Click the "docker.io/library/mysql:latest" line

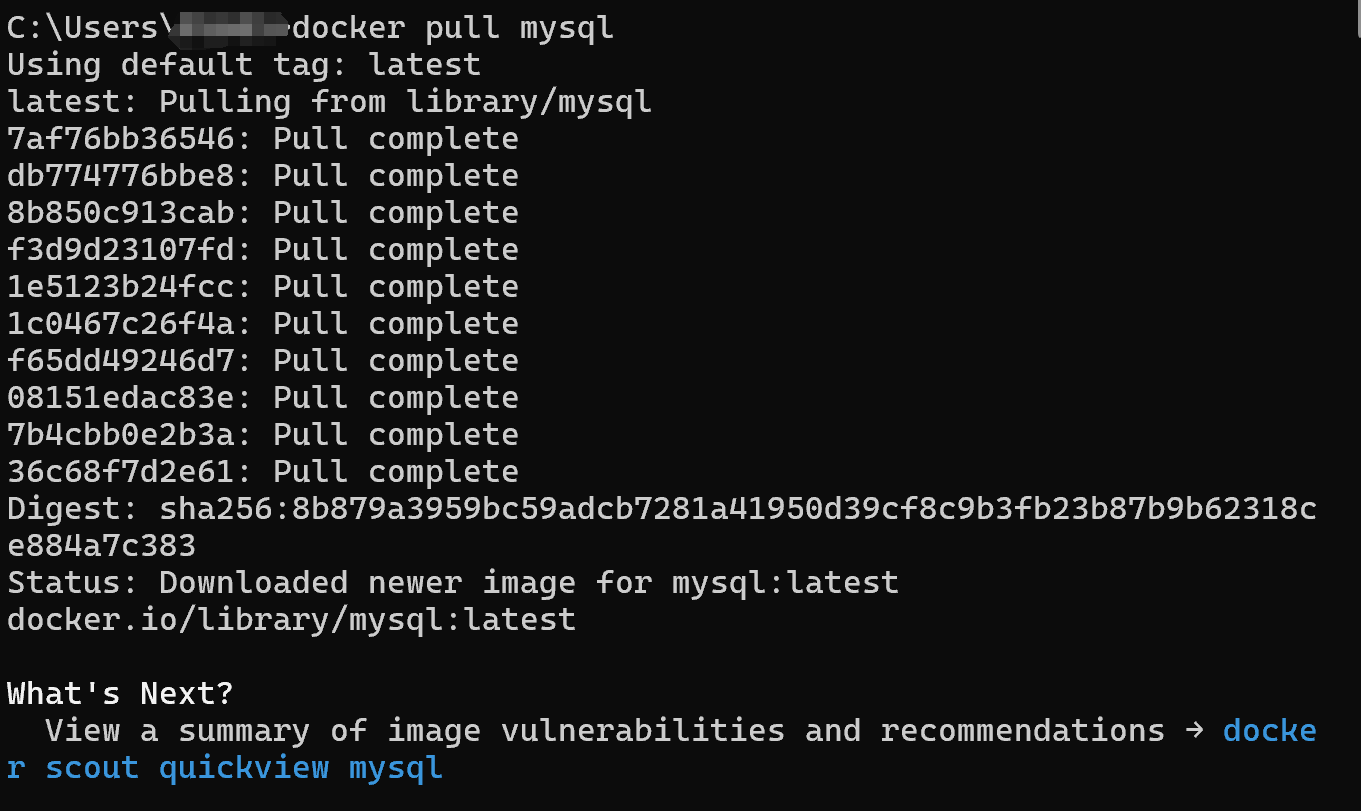coord(291,620)
